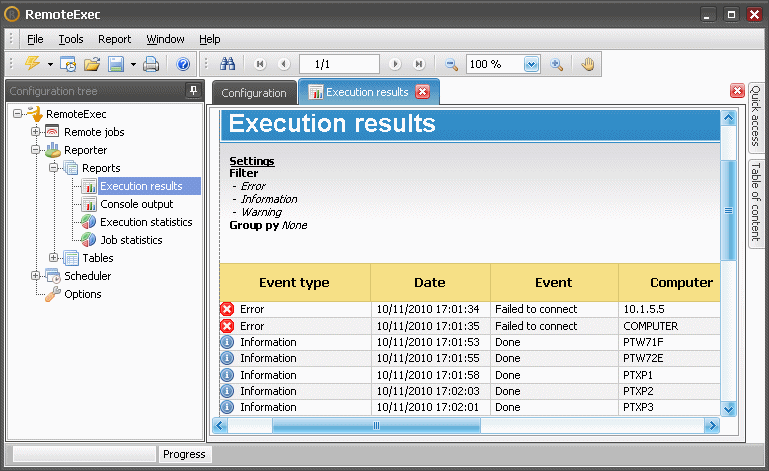Open the Quick access side panel
Screen dimensions: 769x471
pyautogui.click(x=756, y=116)
